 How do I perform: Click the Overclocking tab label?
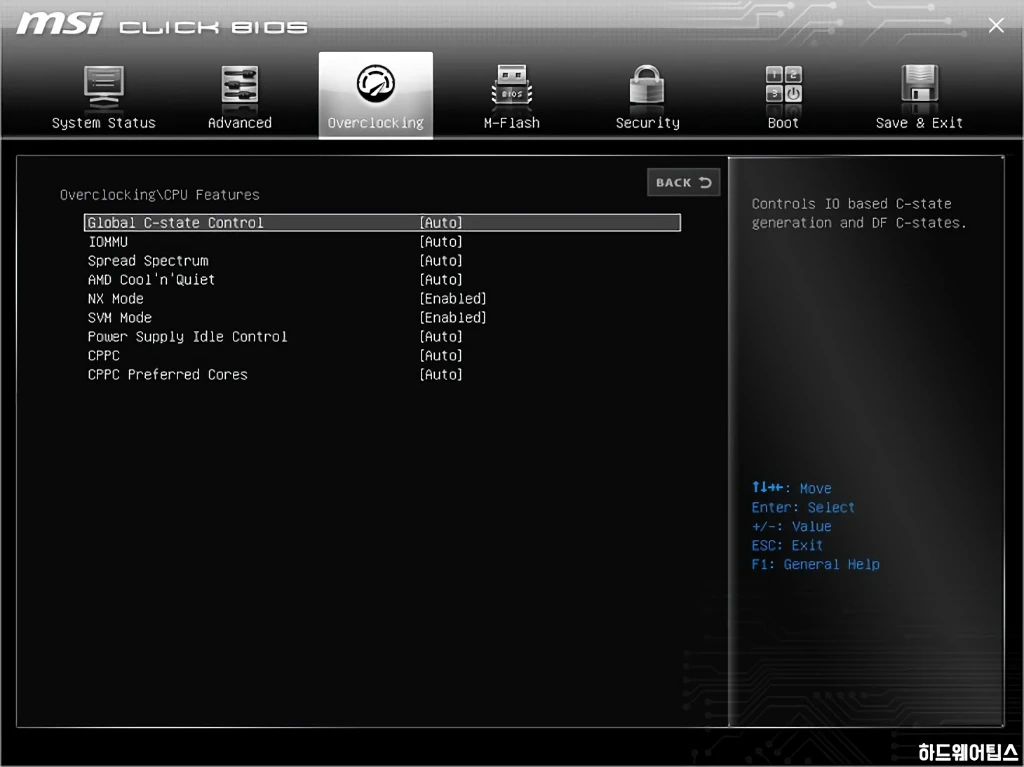[376, 123]
